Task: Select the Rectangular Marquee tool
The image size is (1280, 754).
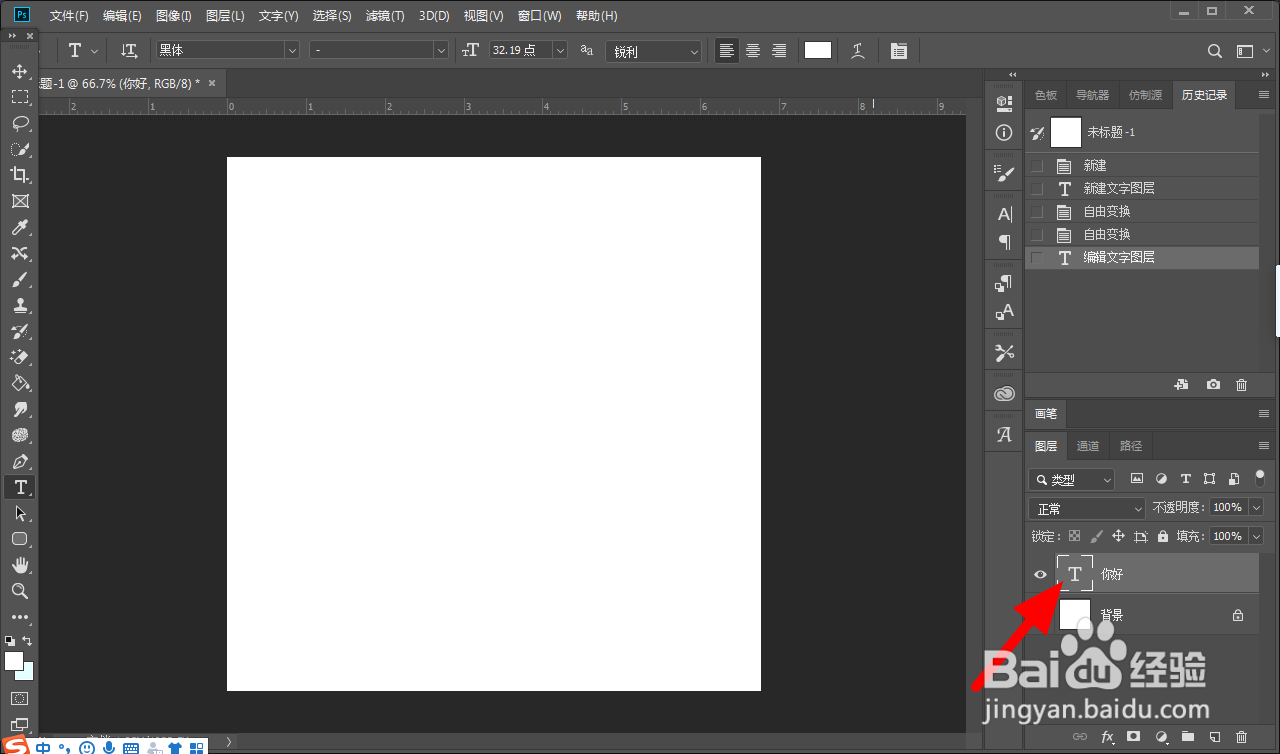Action: click(x=19, y=97)
